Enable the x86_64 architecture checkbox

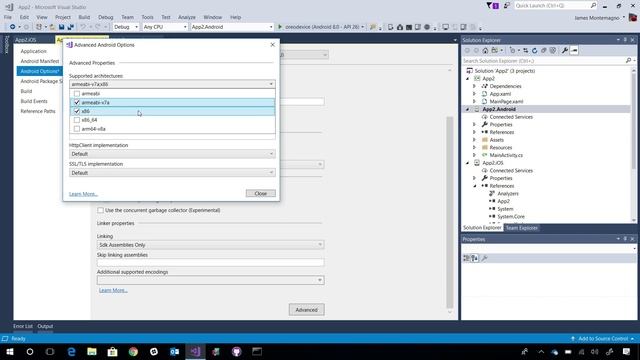[77, 120]
